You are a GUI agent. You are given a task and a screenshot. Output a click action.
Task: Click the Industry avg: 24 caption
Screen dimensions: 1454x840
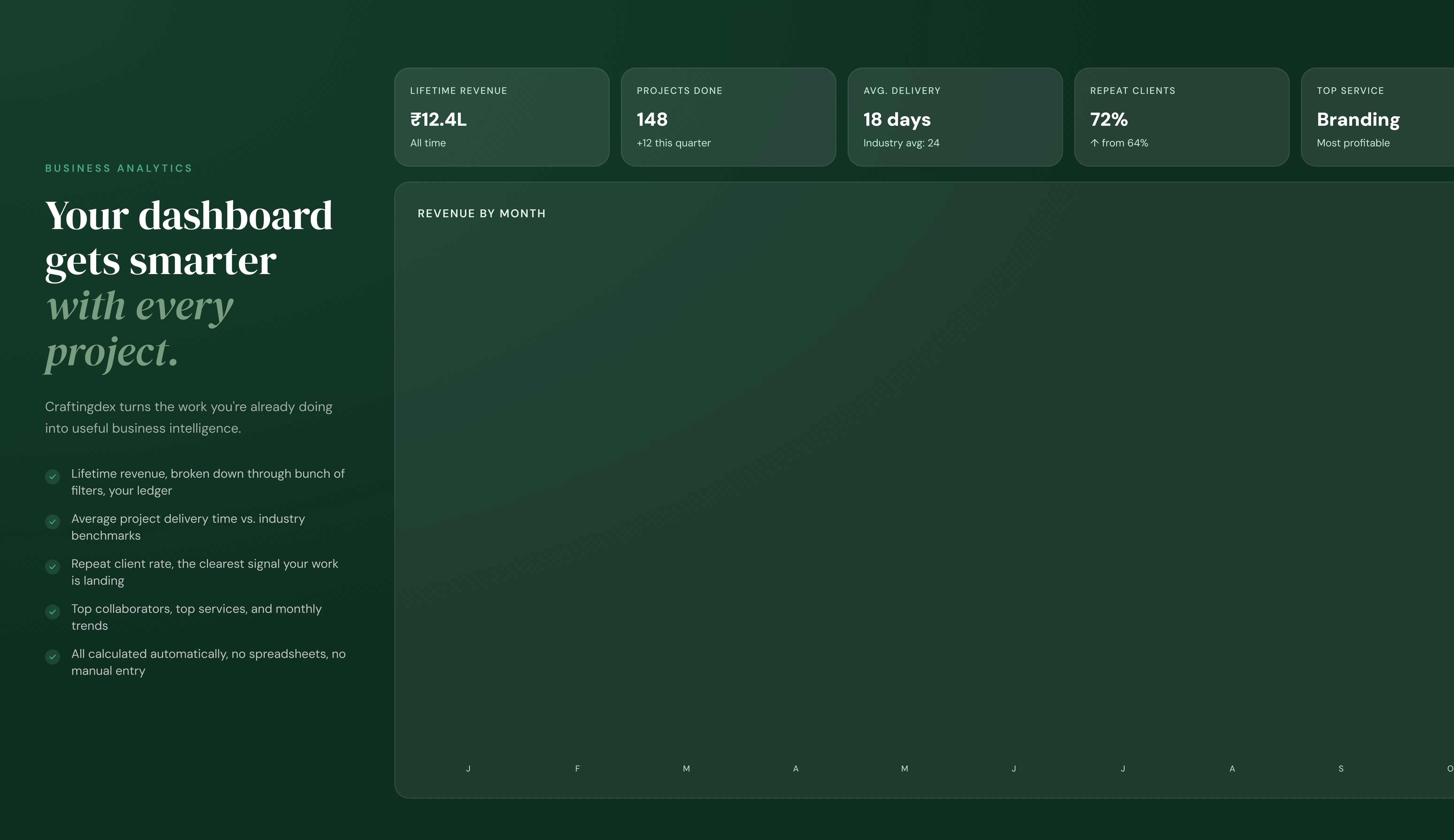pos(901,143)
